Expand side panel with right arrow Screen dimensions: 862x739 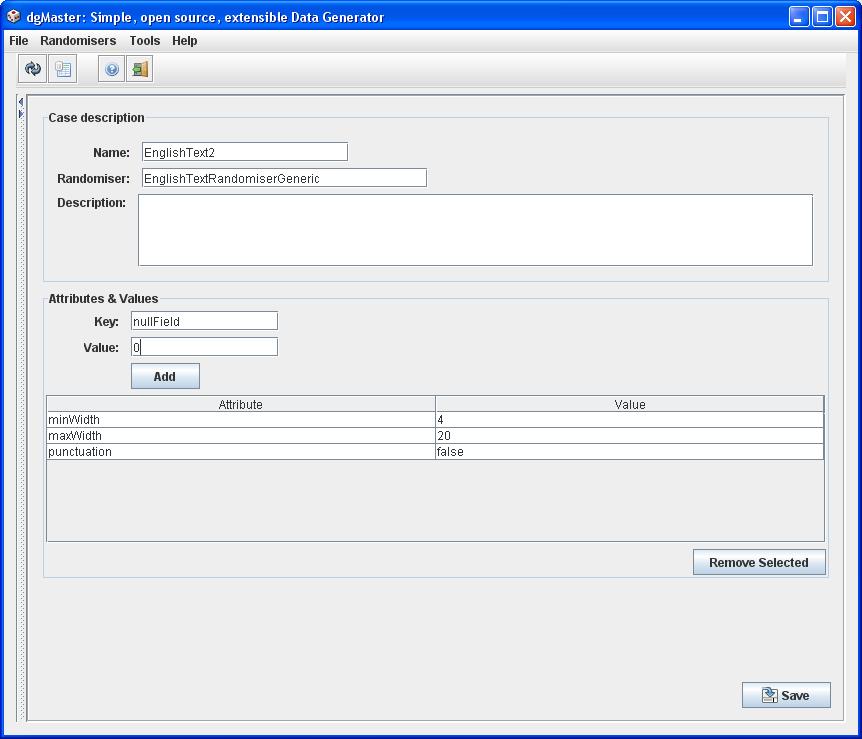[20, 114]
